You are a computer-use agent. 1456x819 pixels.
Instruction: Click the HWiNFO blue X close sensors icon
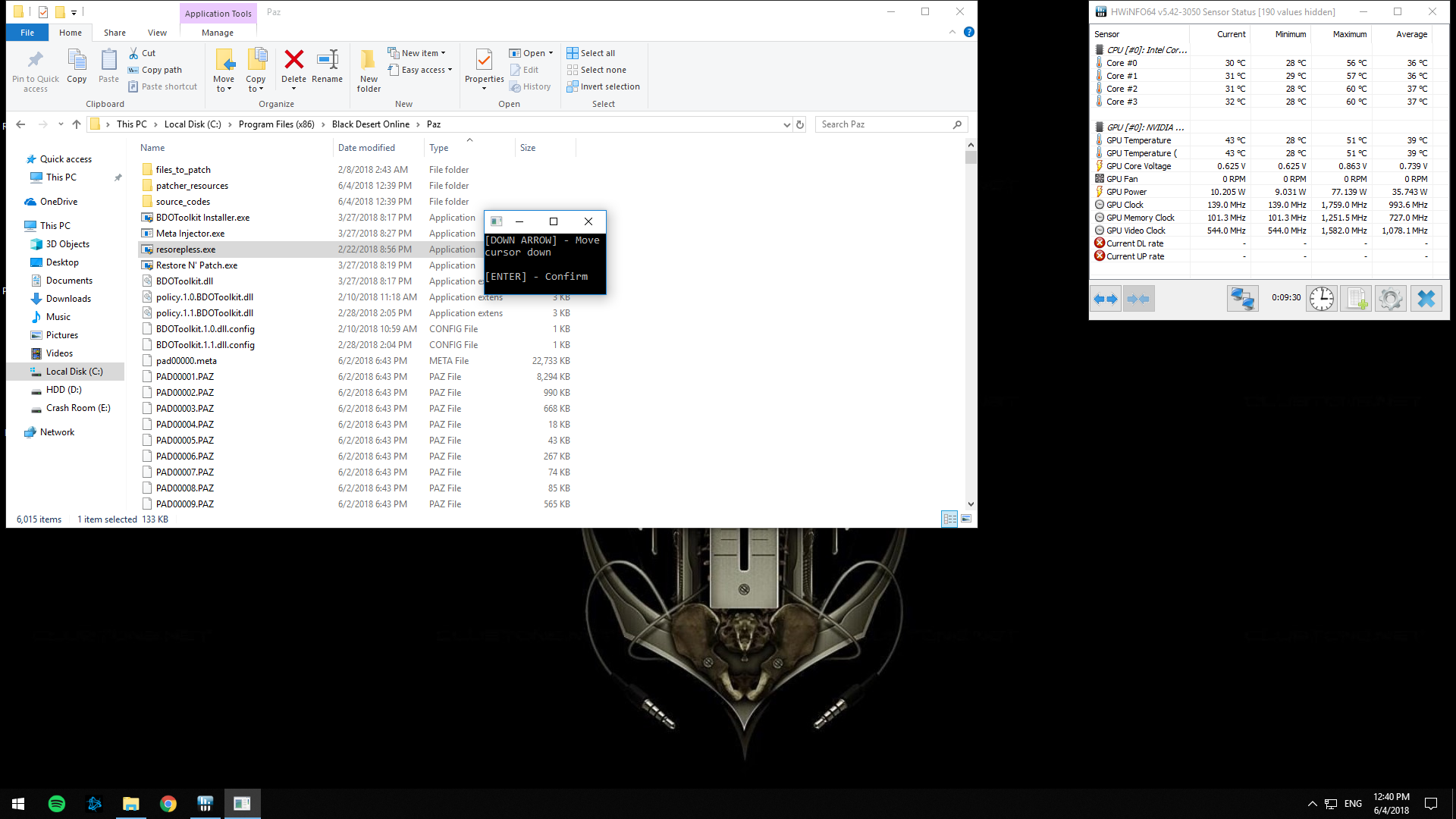[x=1426, y=298]
